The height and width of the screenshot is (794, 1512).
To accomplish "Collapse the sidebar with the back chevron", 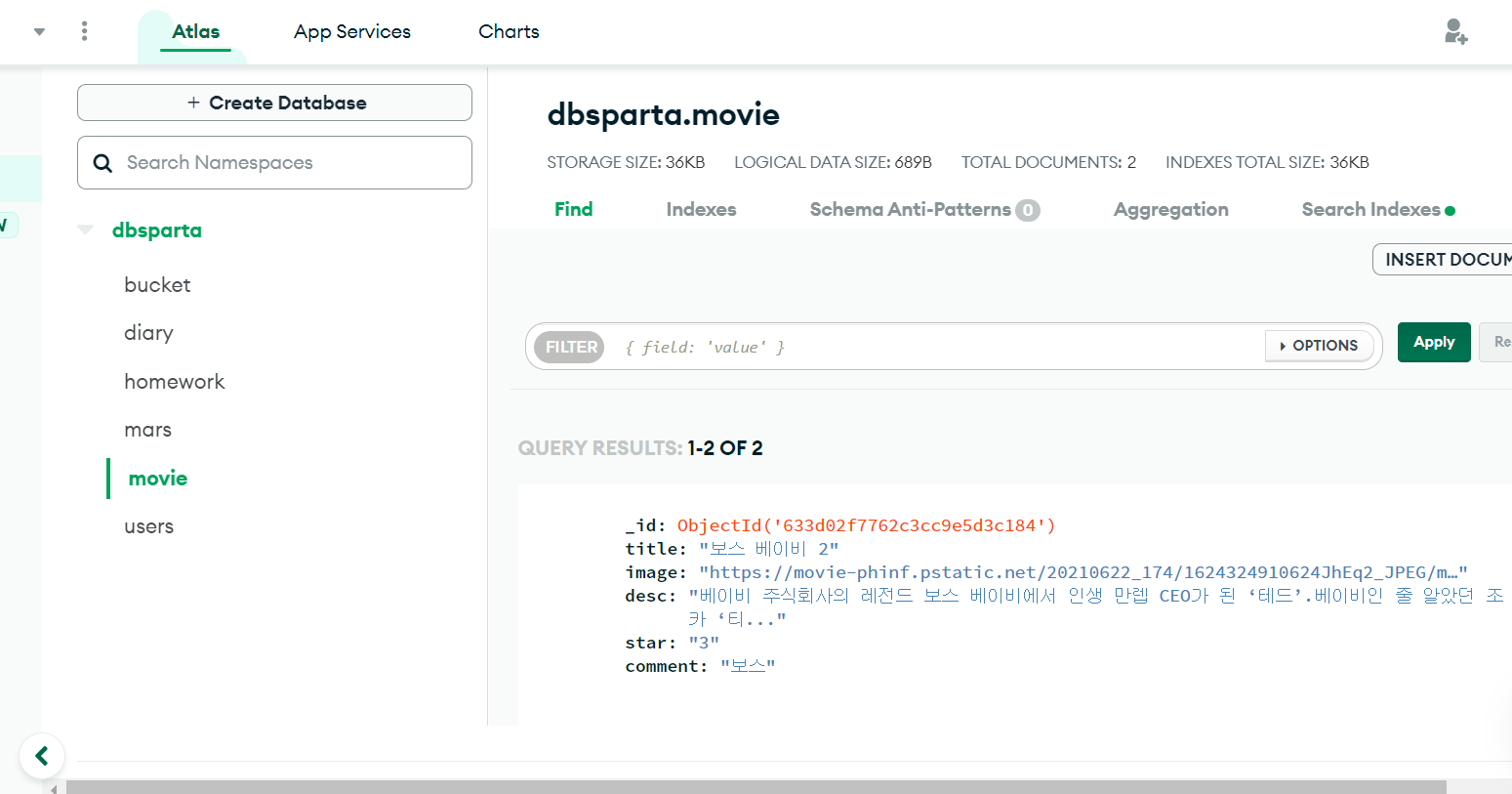I will tap(42, 756).
